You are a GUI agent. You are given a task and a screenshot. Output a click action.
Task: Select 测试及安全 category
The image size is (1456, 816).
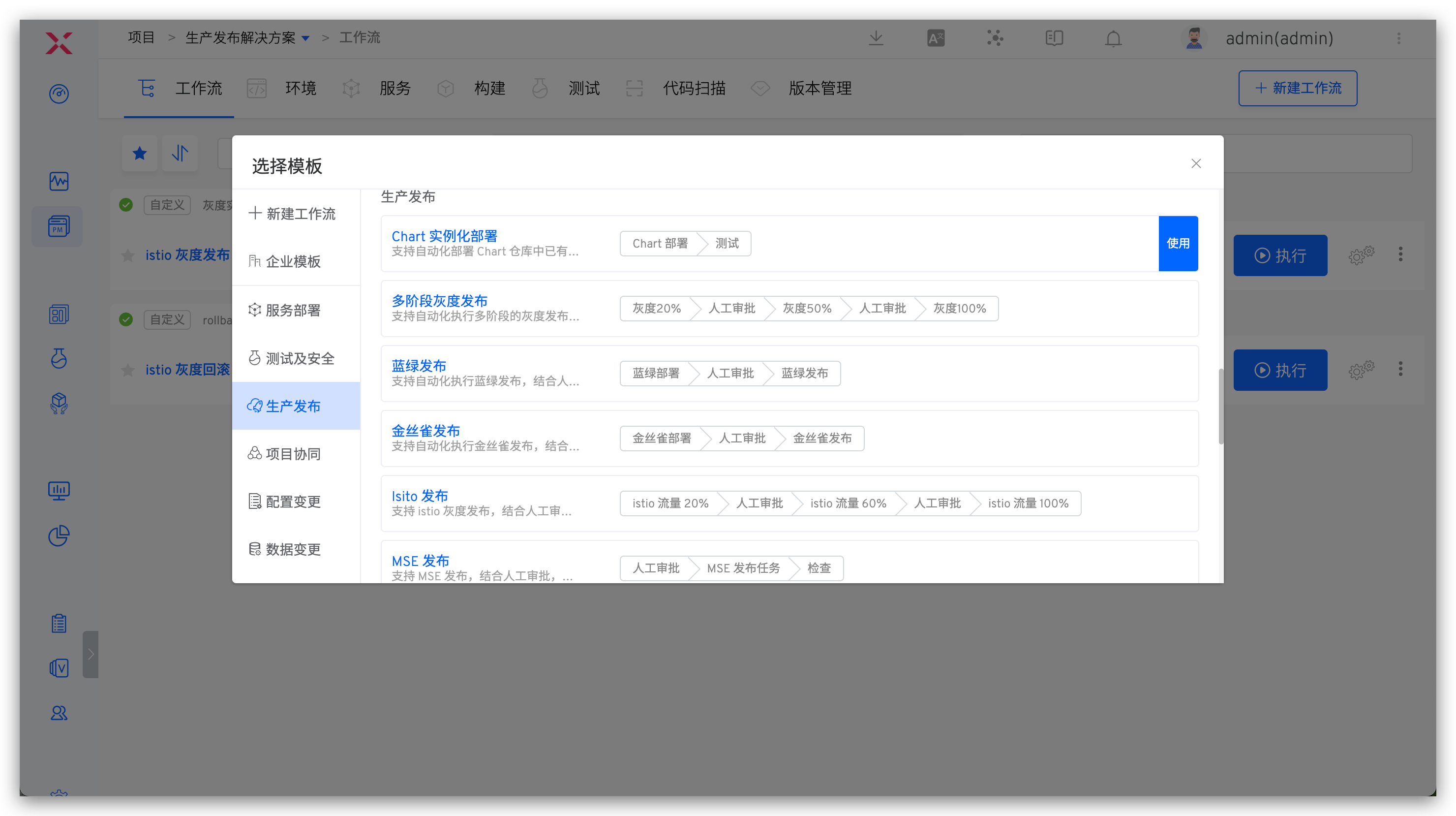(296, 358)
